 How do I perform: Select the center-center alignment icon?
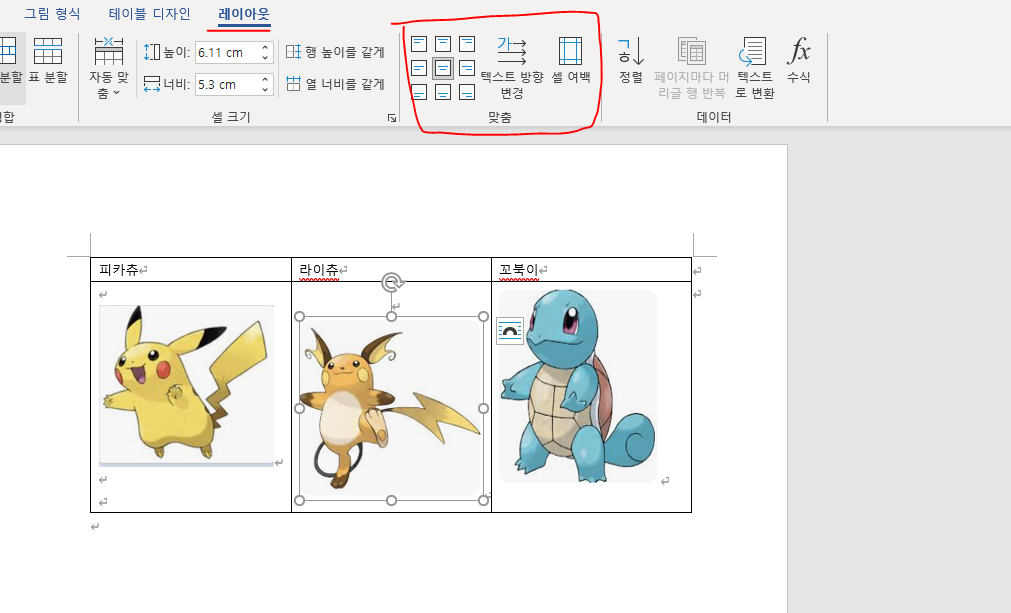443,68
